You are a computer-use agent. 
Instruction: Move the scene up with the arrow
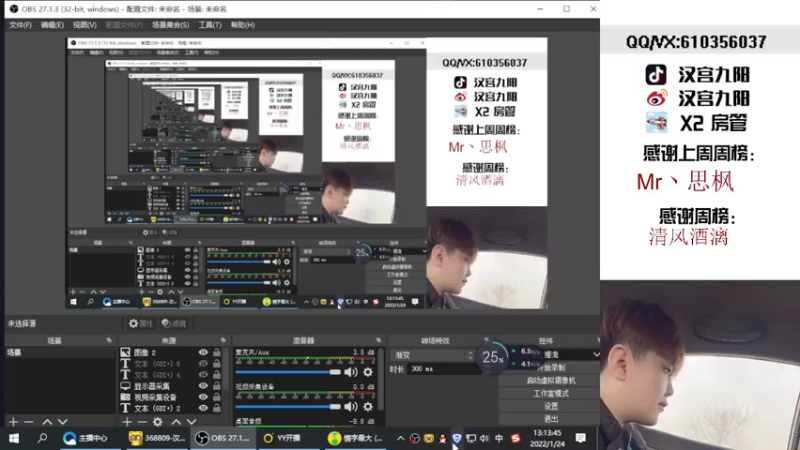tap(47, 422)
